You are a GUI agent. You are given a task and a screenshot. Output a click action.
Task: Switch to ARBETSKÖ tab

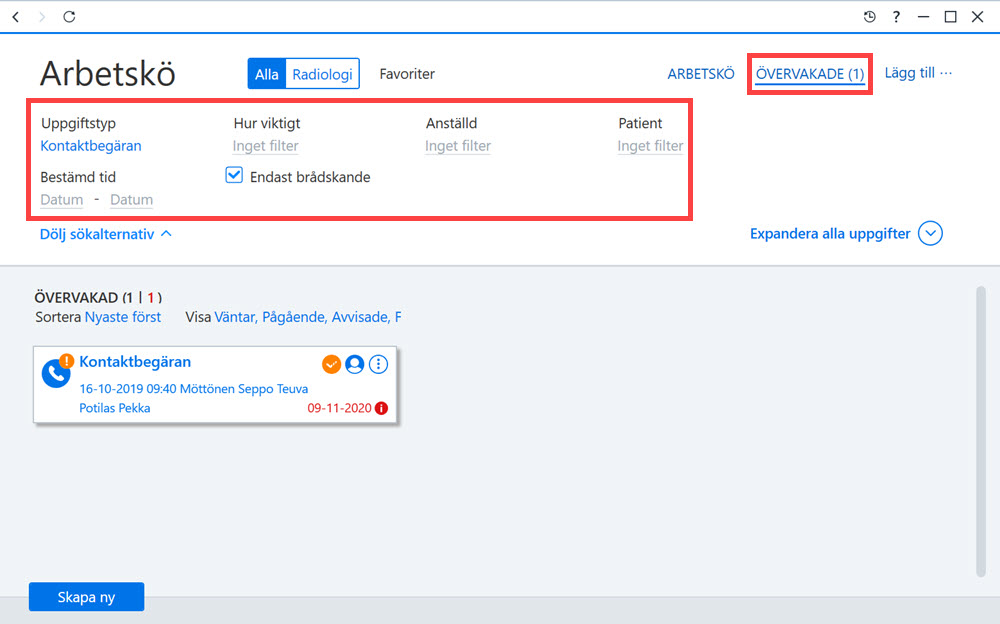coord(701,74)
